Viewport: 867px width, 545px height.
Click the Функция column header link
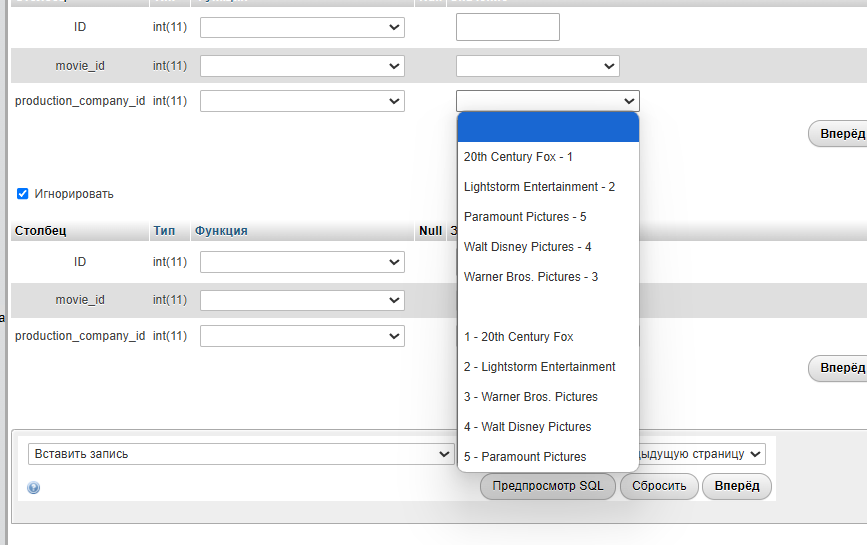[221, 230]
